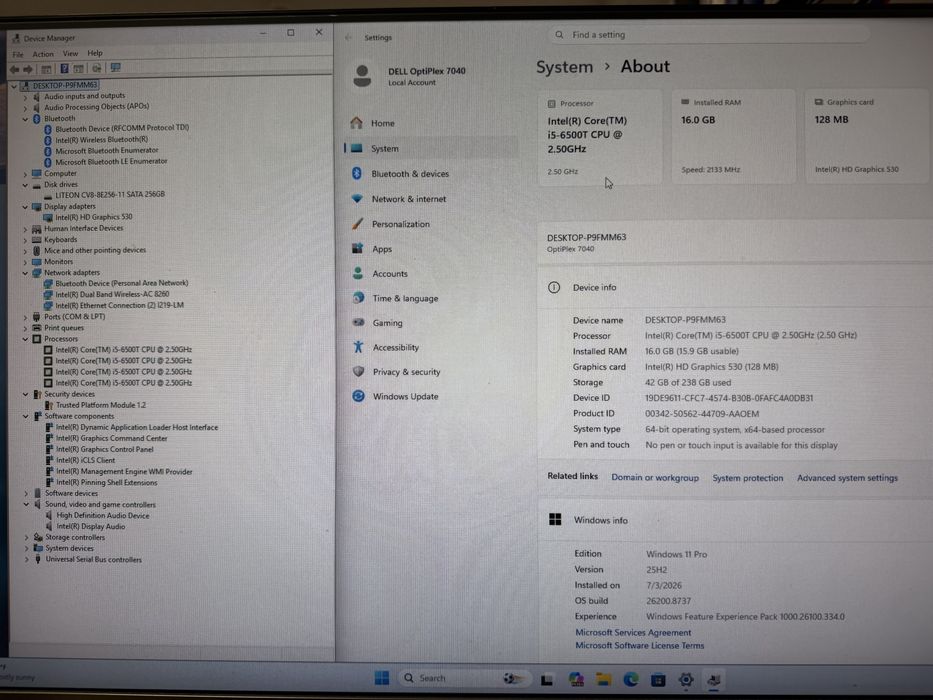
Task: Select Intel(R) Dual Band Wireless-AC 8260
Action: pyautogui.click(x=112, y=294)
